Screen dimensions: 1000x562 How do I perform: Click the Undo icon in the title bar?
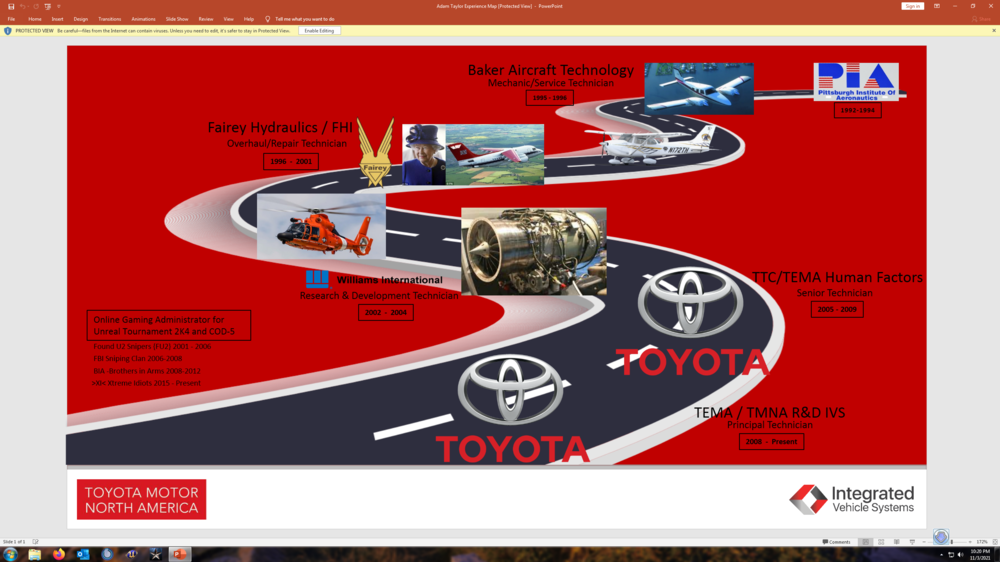(23, 6)
